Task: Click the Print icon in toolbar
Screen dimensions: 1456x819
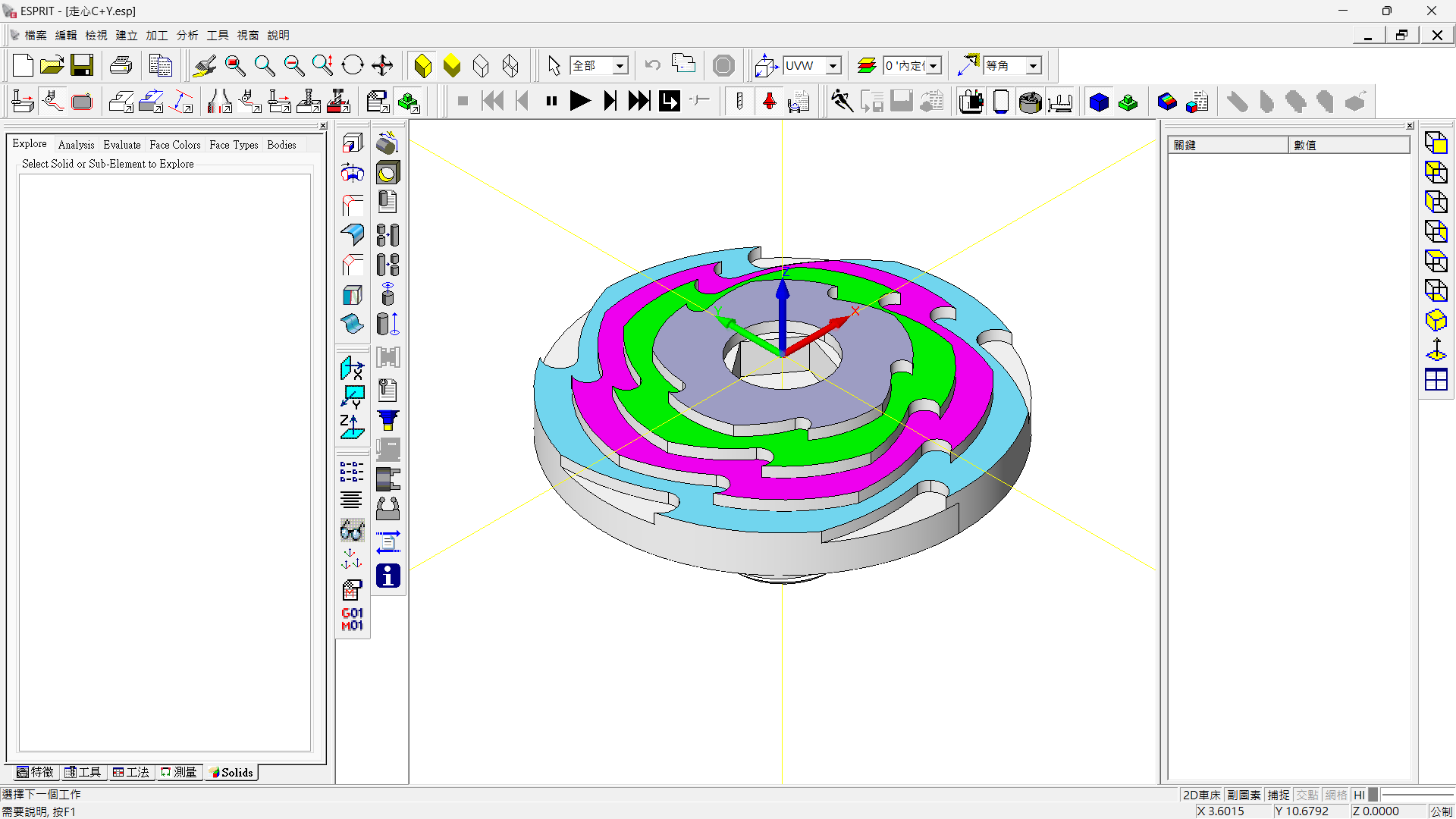Action: pyautogui.click(x=121, y=66)
